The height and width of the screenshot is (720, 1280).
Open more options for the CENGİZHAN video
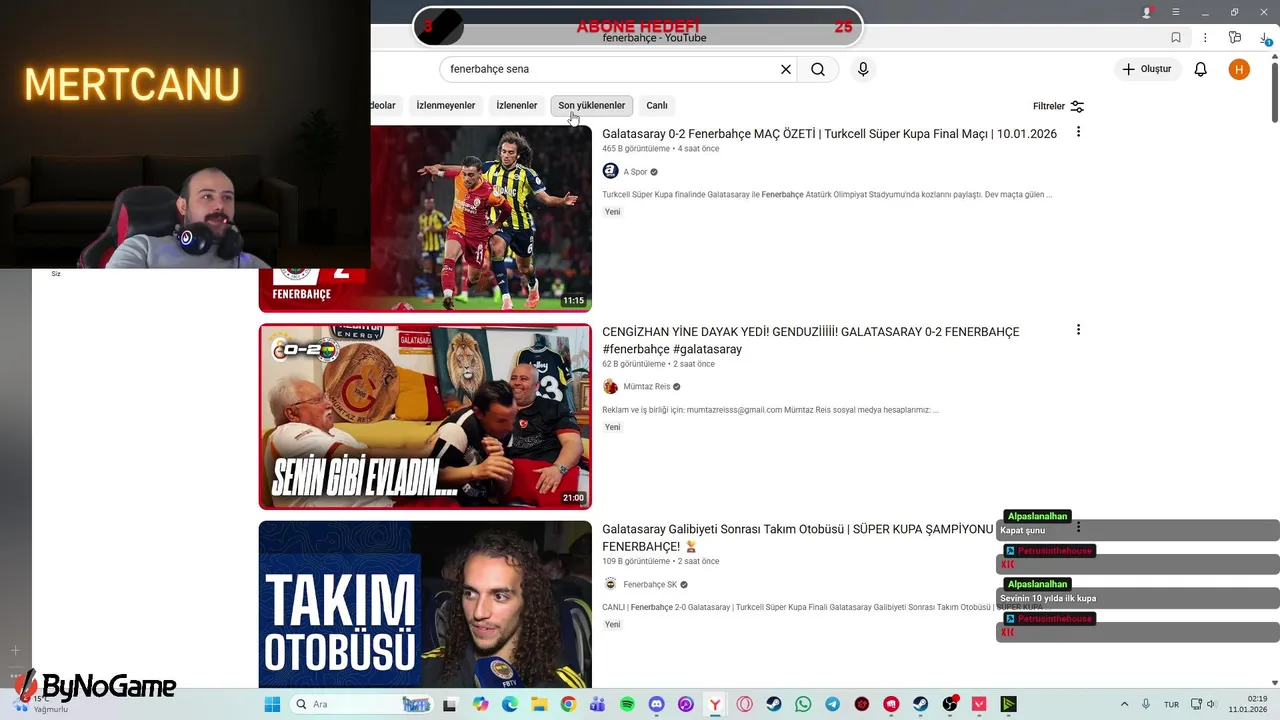[1078, 330]
